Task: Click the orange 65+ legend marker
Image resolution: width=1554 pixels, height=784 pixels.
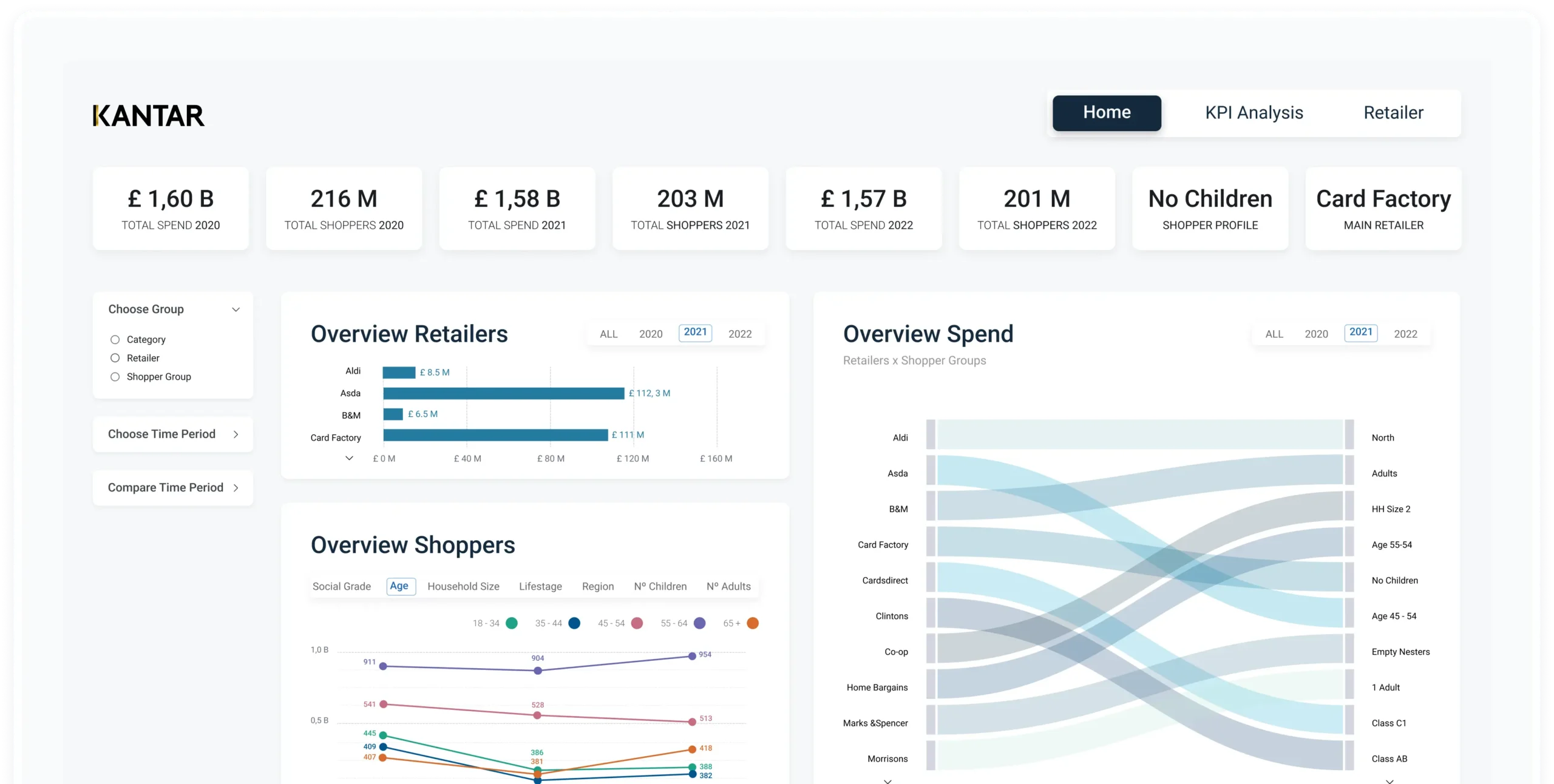Action: tap(753, 623)
